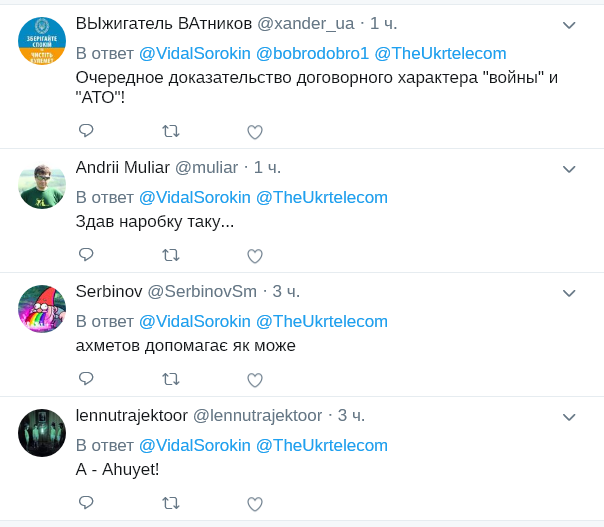Screen dimensions: 604x527
Task: Reply to the xander_ua tweet
Action: pyautogui.click(x=86, y=131)
